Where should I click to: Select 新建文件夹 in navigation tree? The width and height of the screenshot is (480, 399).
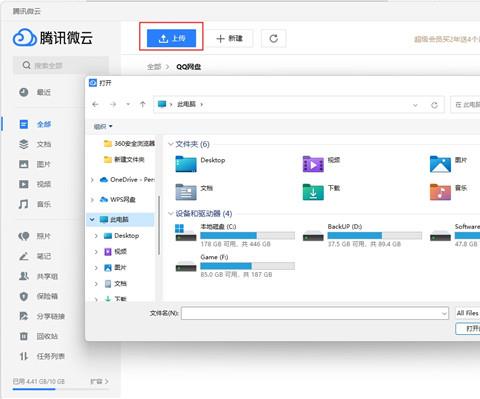[x=125, y=160]
